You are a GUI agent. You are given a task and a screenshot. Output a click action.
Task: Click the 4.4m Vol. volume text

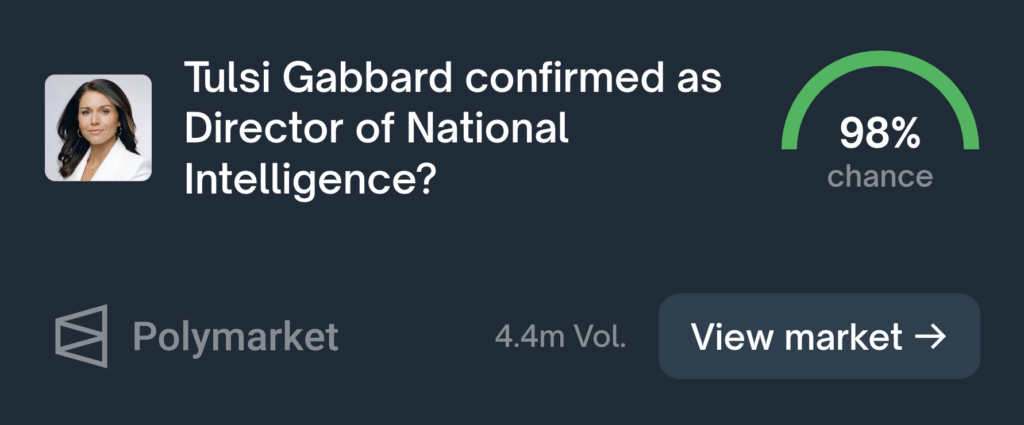[560, 337]
